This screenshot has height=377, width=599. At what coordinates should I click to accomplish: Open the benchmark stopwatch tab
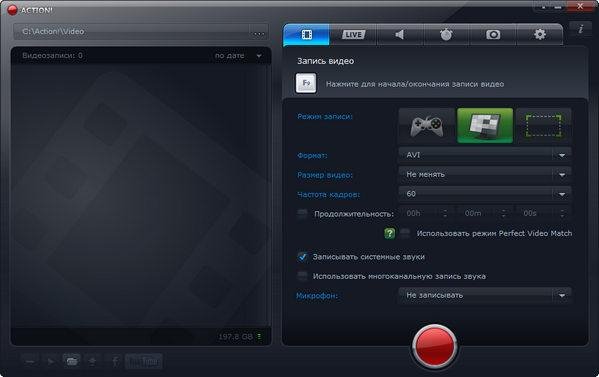tap(446, 35)
